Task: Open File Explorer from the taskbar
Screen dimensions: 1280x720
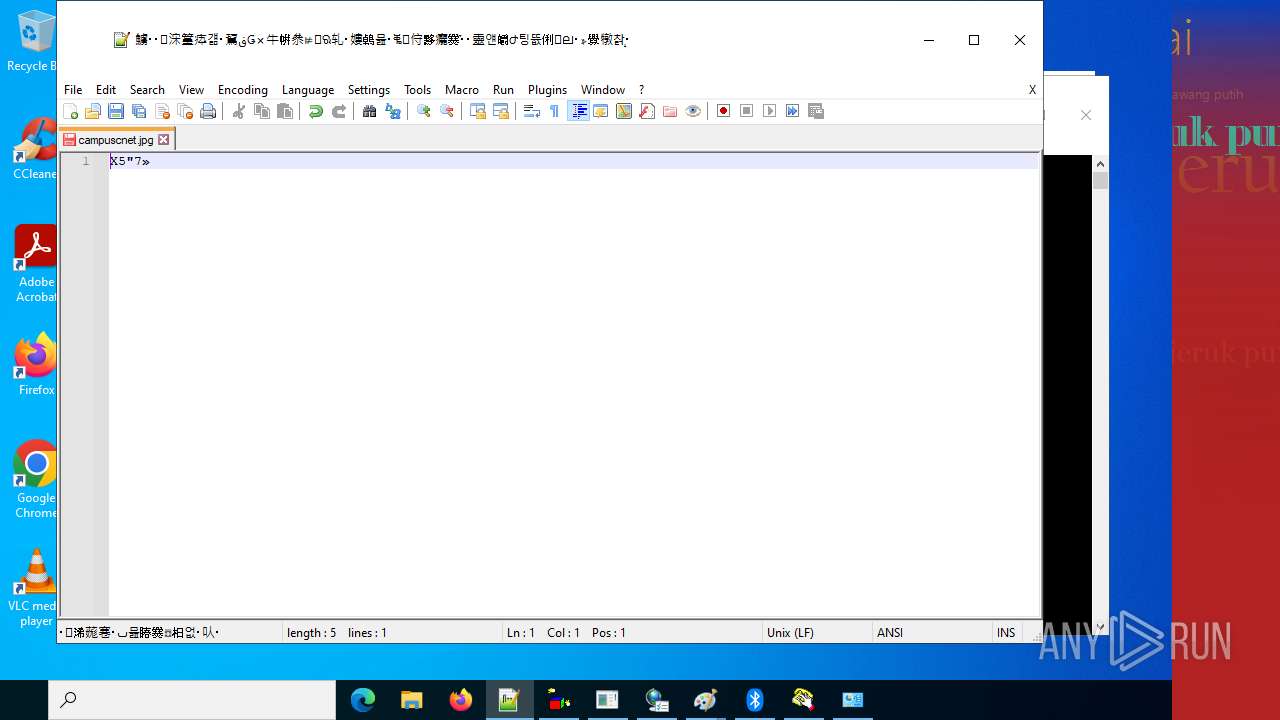Action: tap(412, 700)
